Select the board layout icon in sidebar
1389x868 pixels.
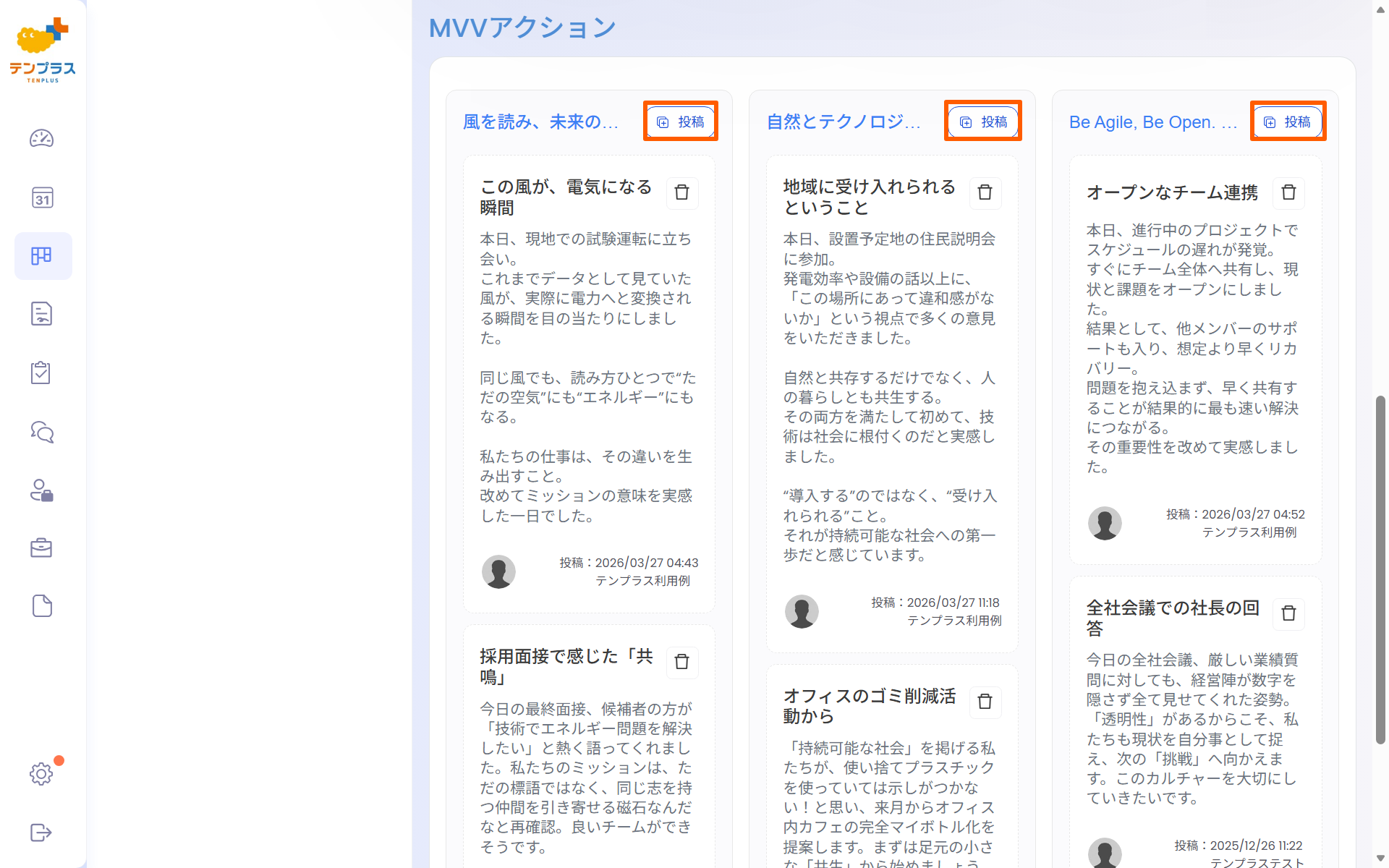[42, 256]
